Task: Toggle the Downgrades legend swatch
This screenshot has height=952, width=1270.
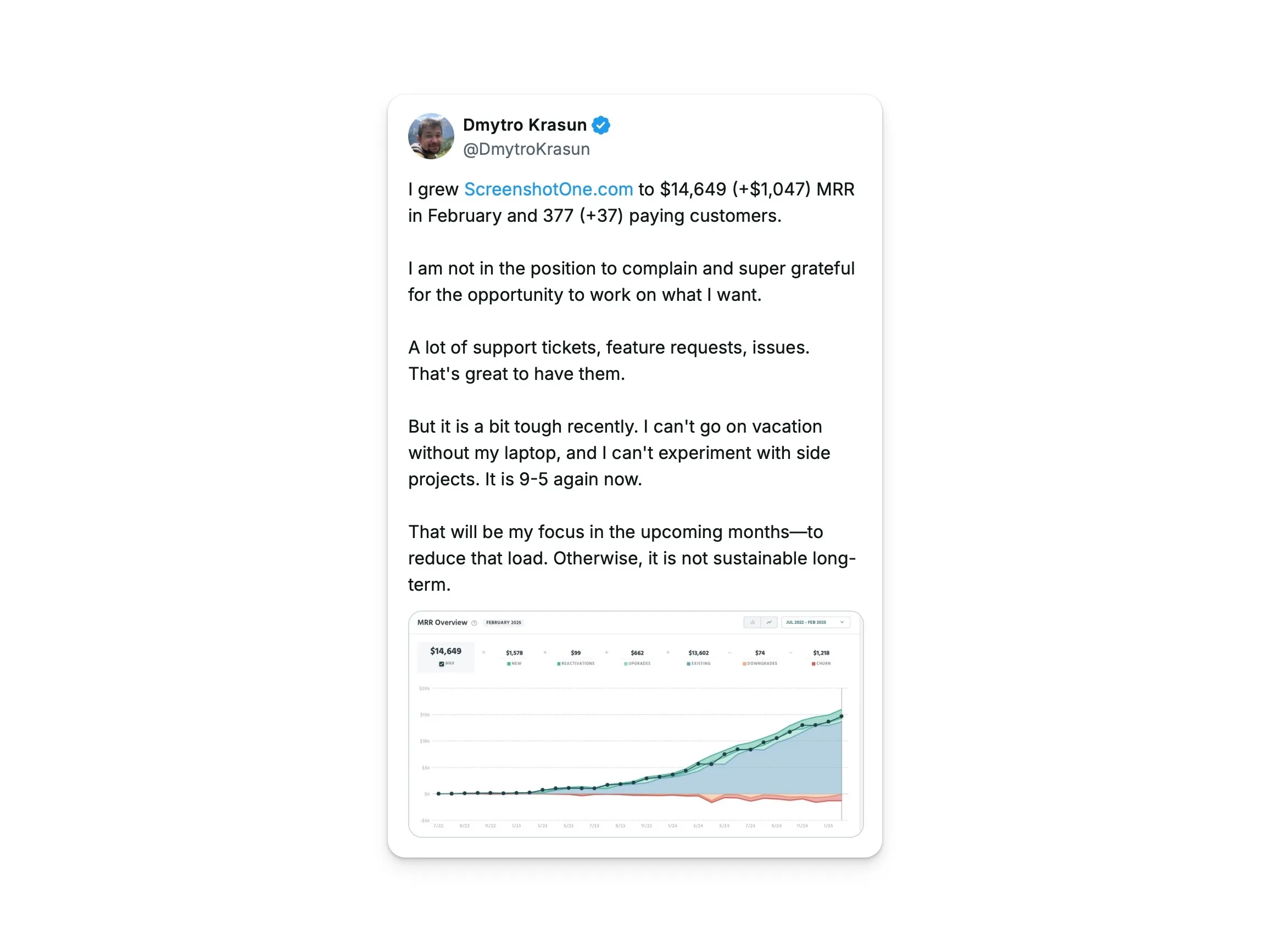Action: click(x=745, y=664)
